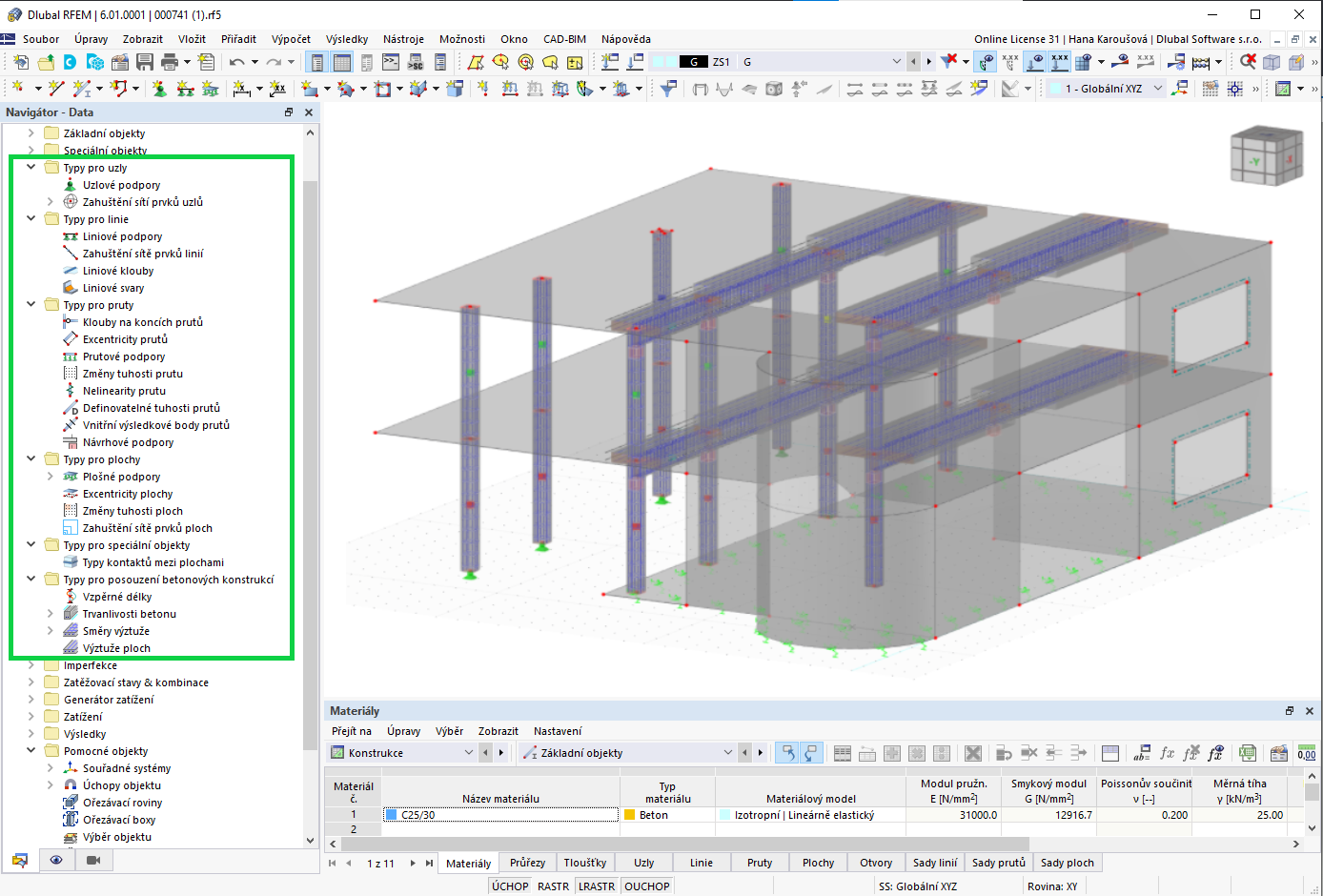
Task: Open Výběr in the Materiály panel
Action: (x=449, y=731)
